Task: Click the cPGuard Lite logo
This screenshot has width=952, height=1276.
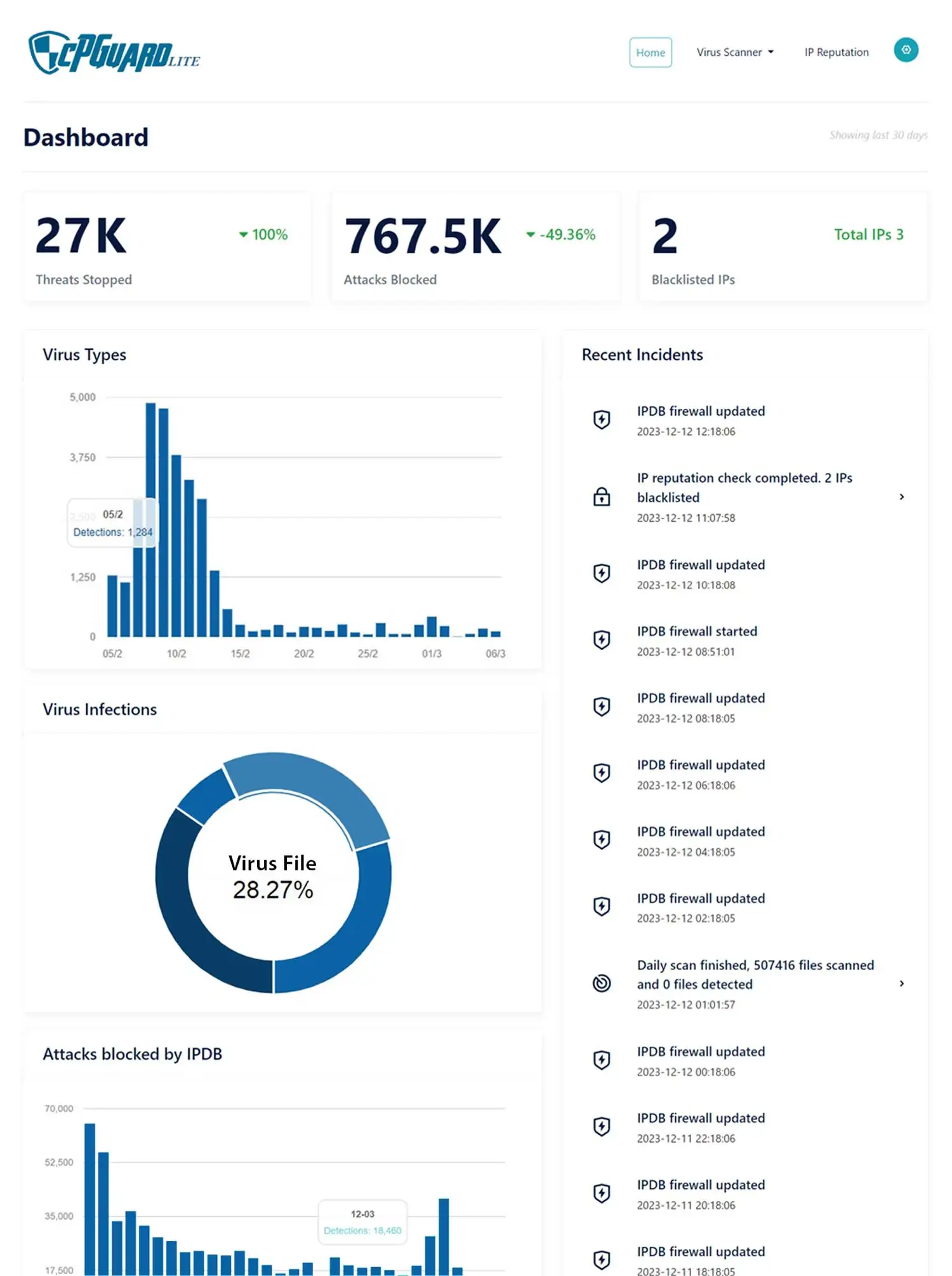Action: click(114, 53)
